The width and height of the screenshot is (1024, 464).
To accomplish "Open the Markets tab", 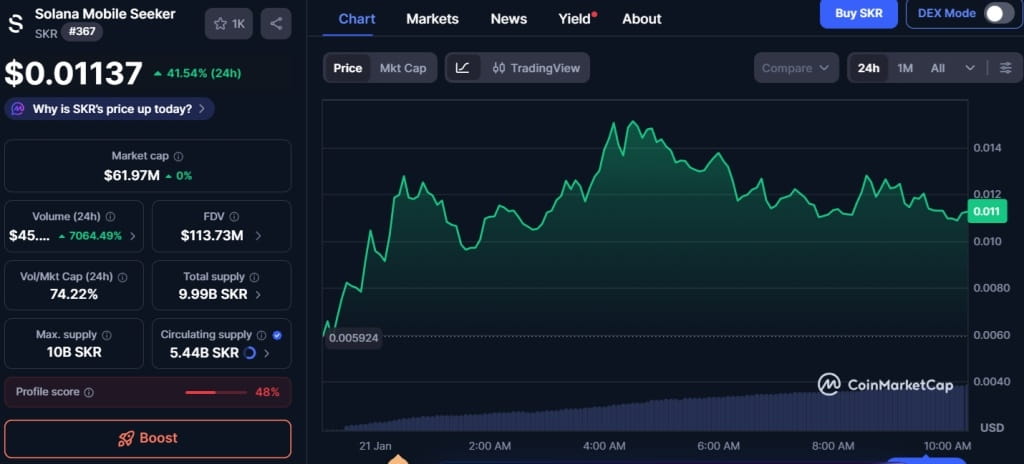I will coord(432,19).
